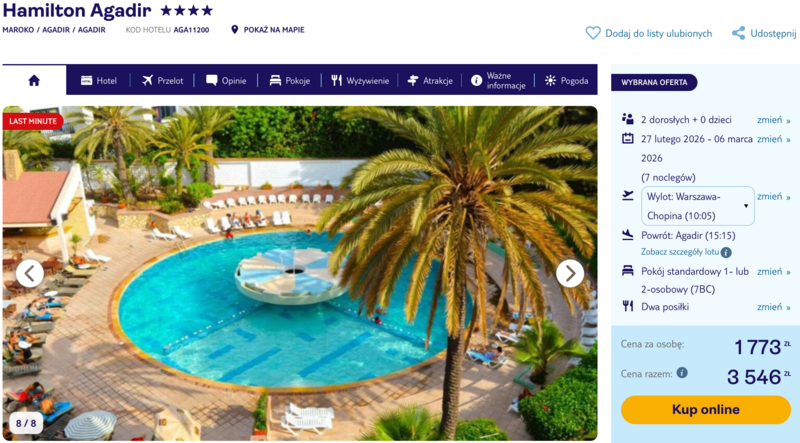
Task: Click Zobacz szczegóły lotu link
Action: click(680, 252)
